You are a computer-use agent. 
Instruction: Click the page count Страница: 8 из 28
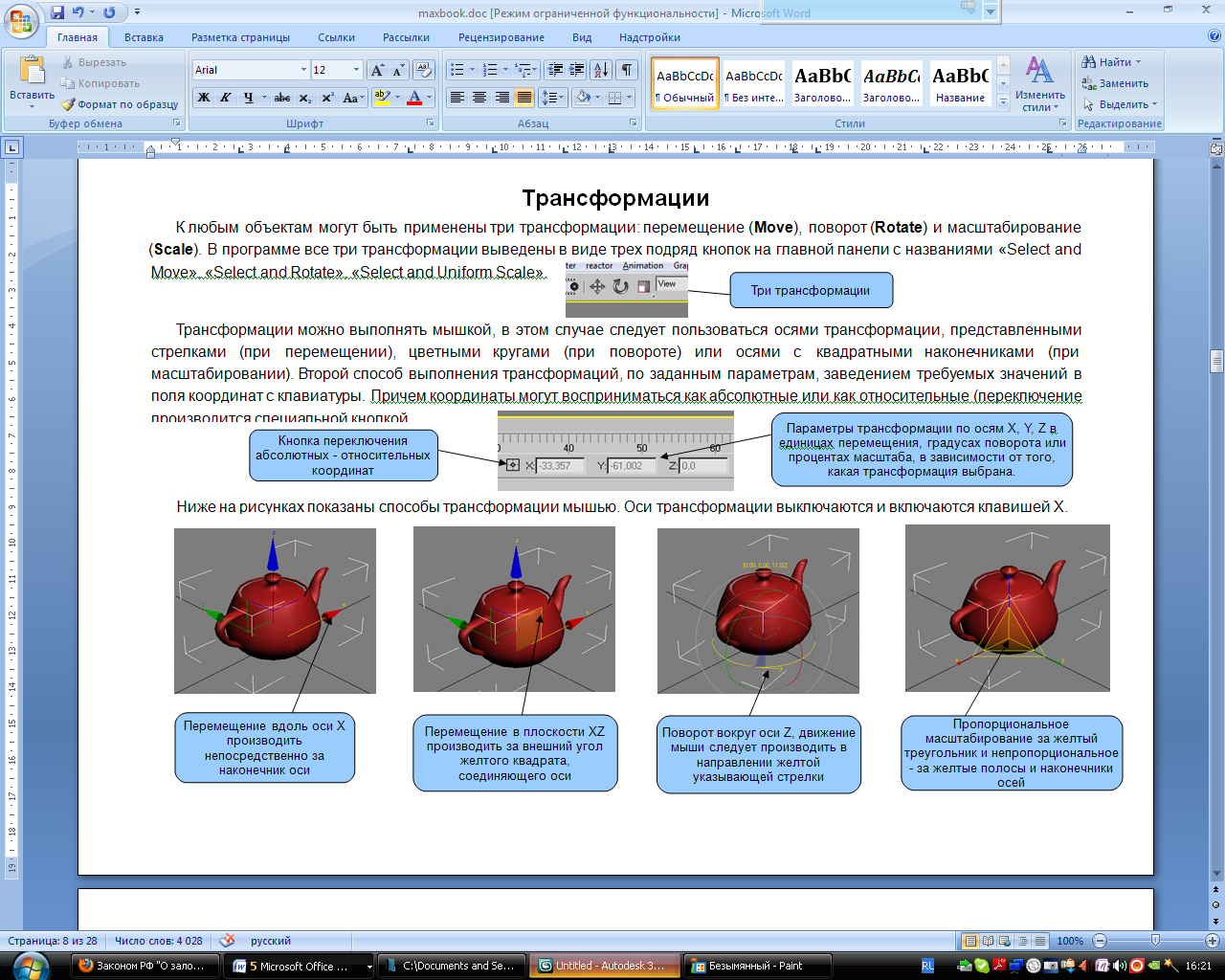point(53,941)
